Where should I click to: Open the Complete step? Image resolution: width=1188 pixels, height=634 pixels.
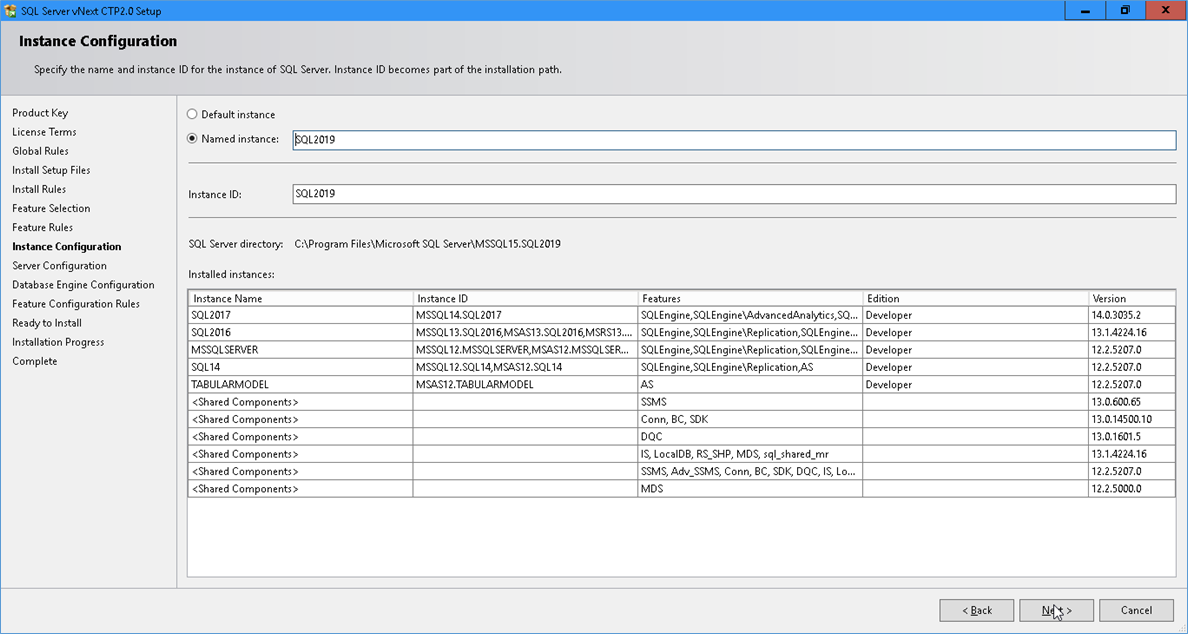click(x=35, y=361)
